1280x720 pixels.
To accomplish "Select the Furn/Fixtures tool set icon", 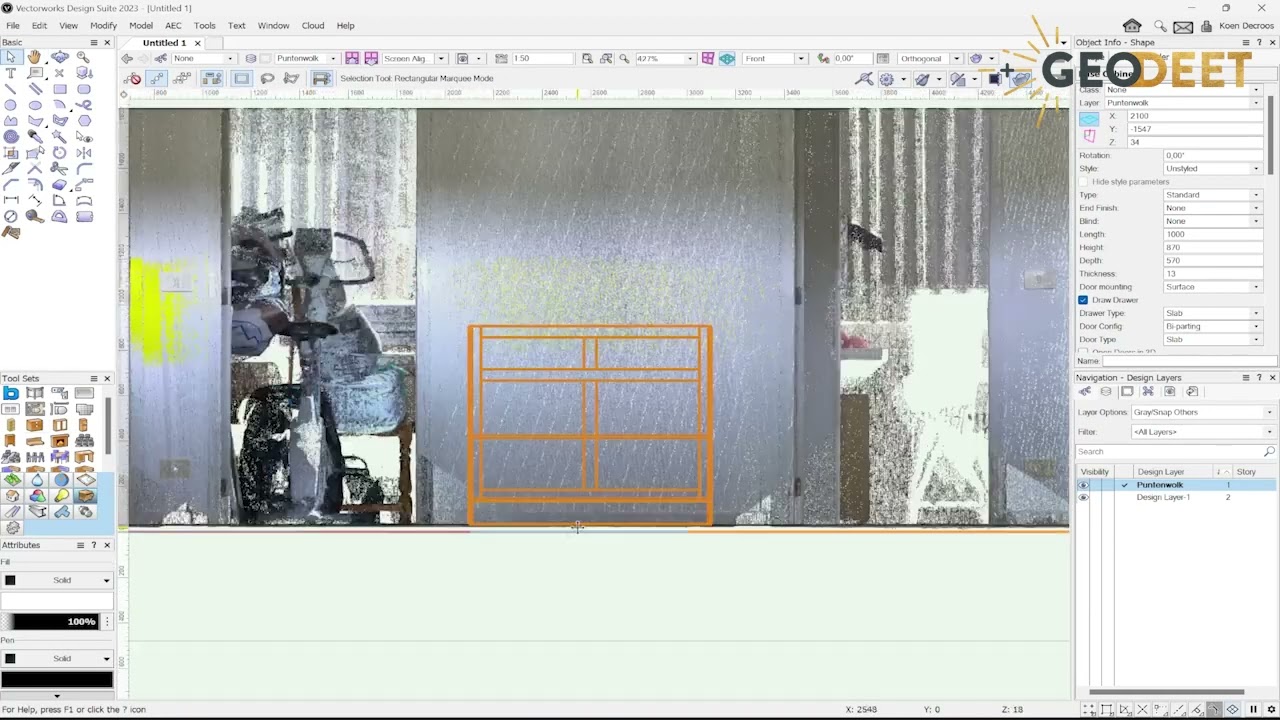I will (85, 496).
